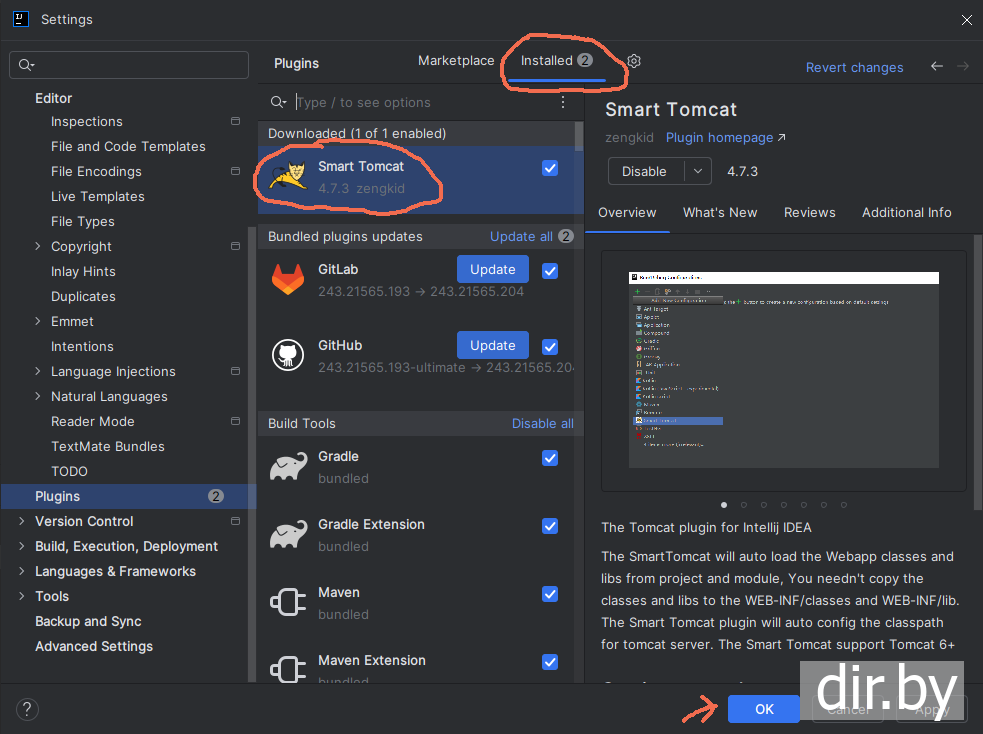
Task: Toggle the GitHub plugin checkbox
Action: point(550,347)
